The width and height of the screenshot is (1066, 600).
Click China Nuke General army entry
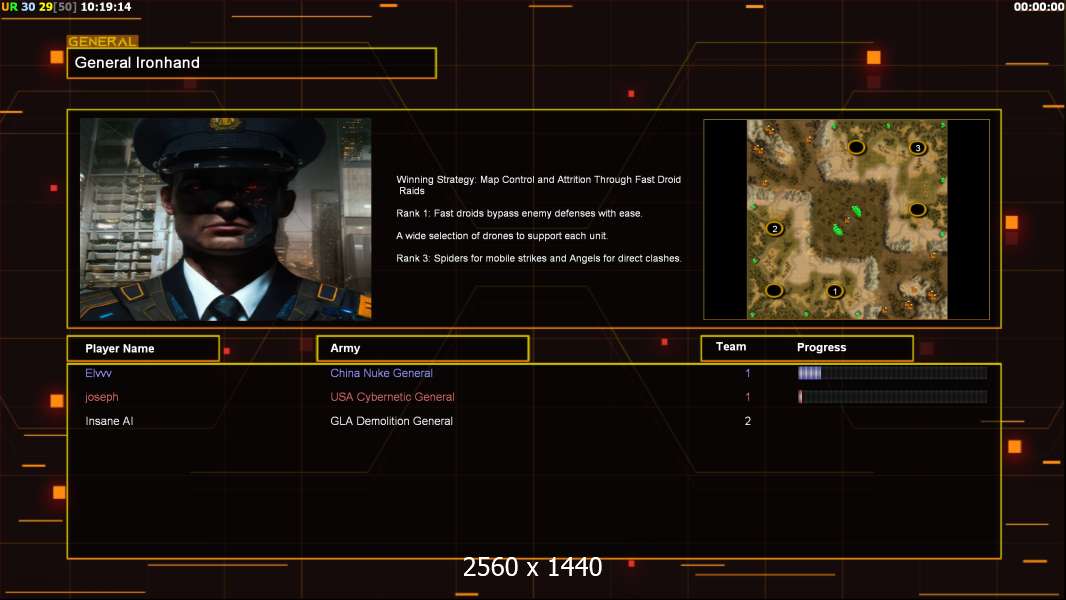tap(381, 373)
